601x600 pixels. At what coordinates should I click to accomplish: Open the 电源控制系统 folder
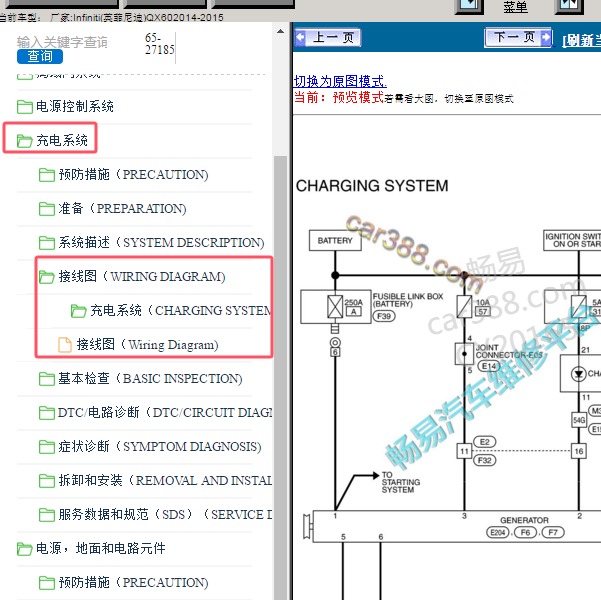(74, 106)
